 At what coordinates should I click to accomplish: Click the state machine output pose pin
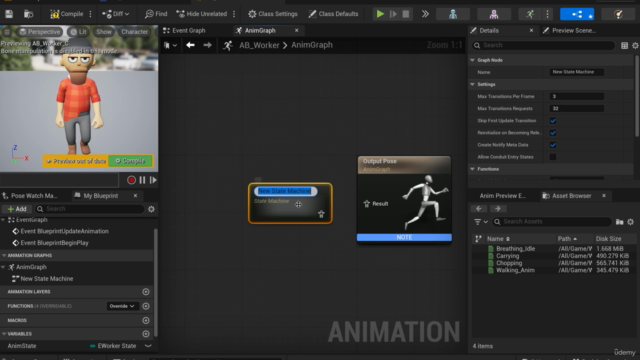(x=321, y=214)
